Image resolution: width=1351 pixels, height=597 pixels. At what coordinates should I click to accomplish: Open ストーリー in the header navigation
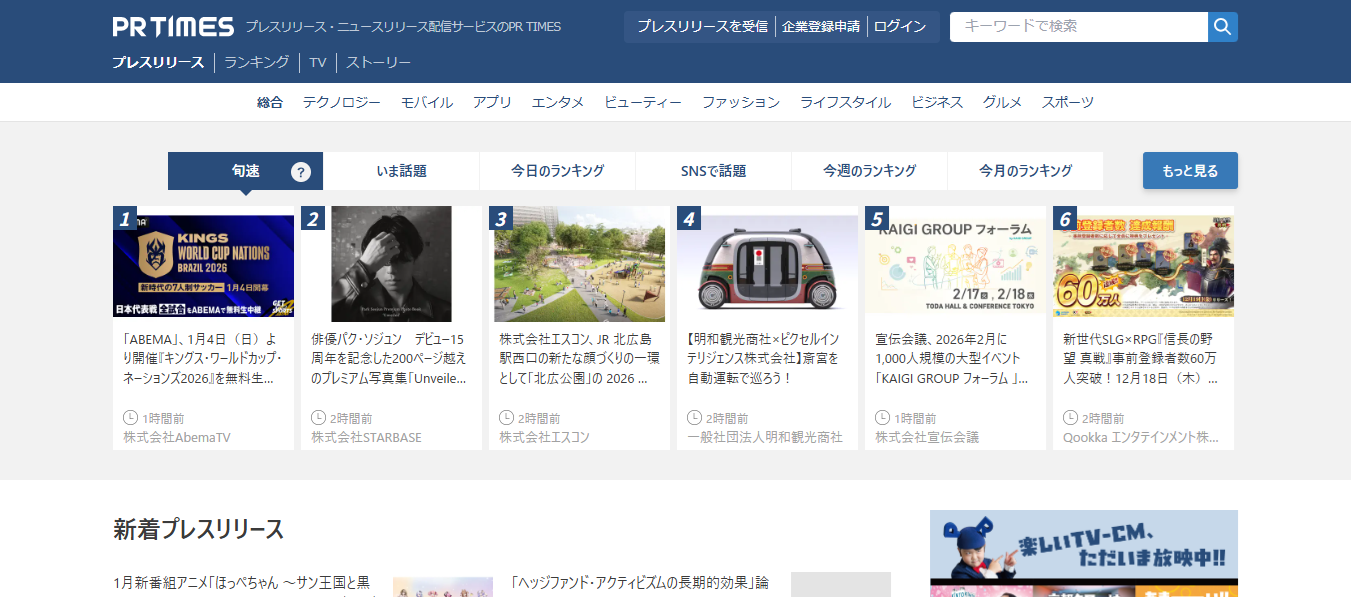click(x=379, y=62)
